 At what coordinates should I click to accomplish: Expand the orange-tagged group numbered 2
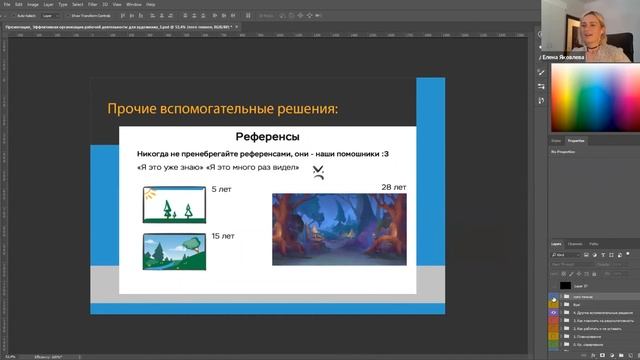click(561, 328)
